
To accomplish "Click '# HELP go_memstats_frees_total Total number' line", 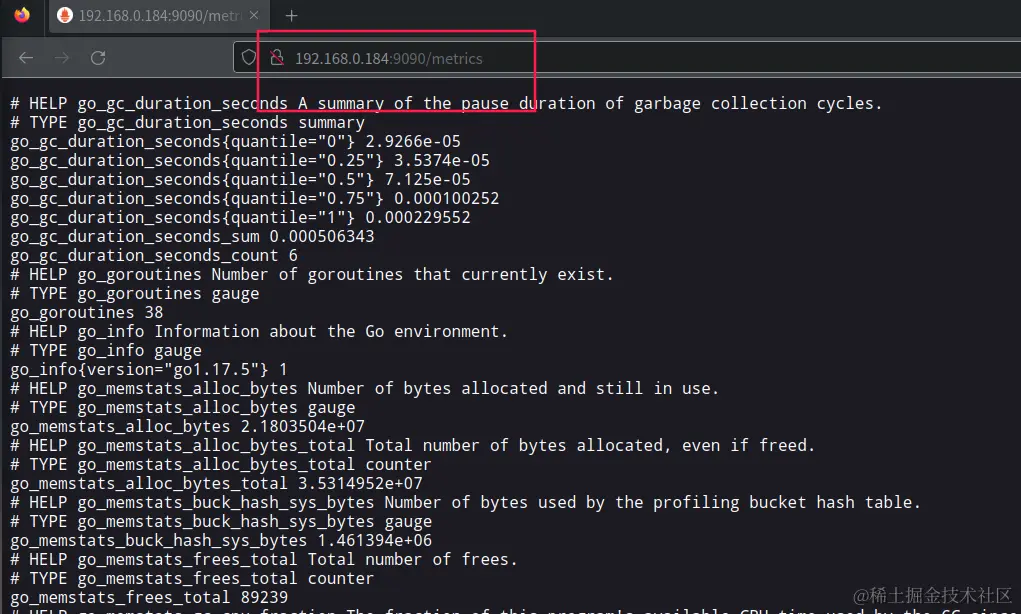I will click(x=264, y=559).
